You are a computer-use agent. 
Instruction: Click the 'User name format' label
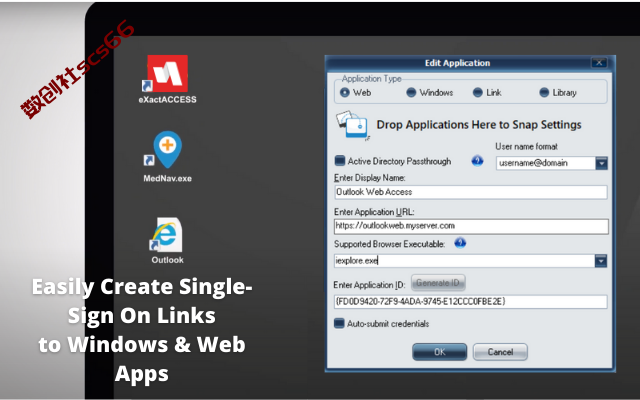(x=526, y=147)
